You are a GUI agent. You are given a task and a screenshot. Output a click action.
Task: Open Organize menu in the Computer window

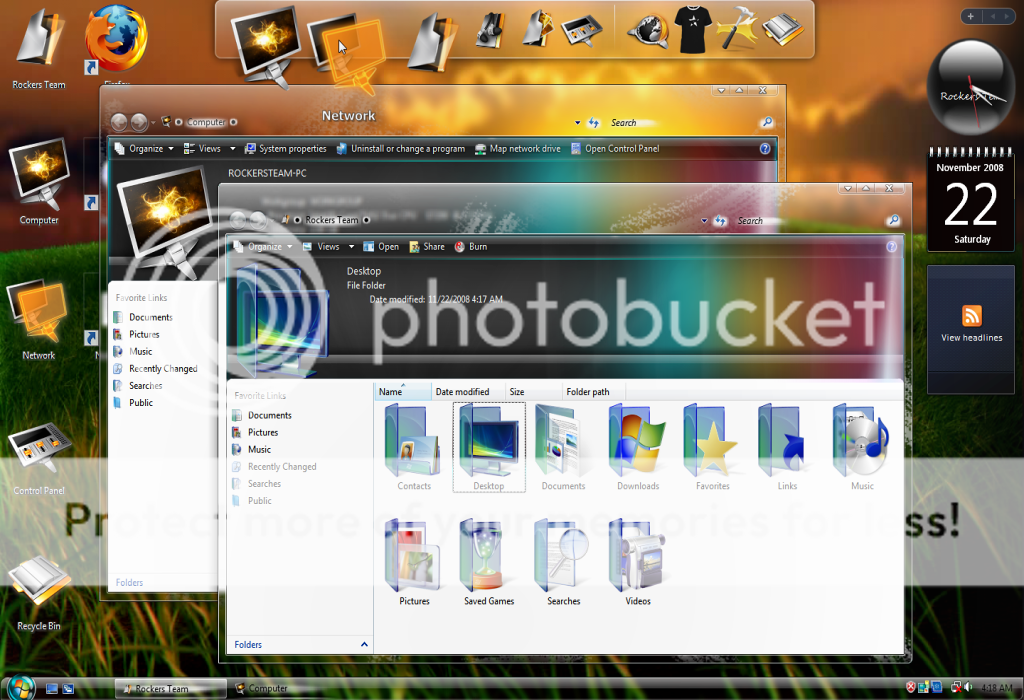click(144, 149)
